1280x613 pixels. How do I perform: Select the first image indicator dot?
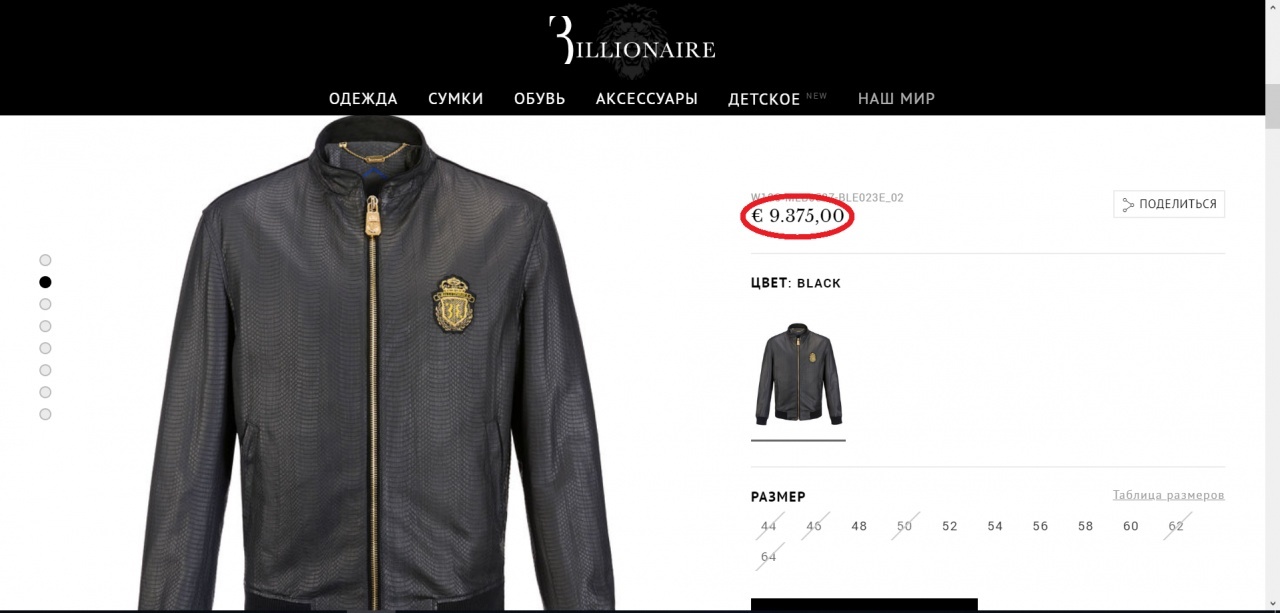tap(45, 260)
